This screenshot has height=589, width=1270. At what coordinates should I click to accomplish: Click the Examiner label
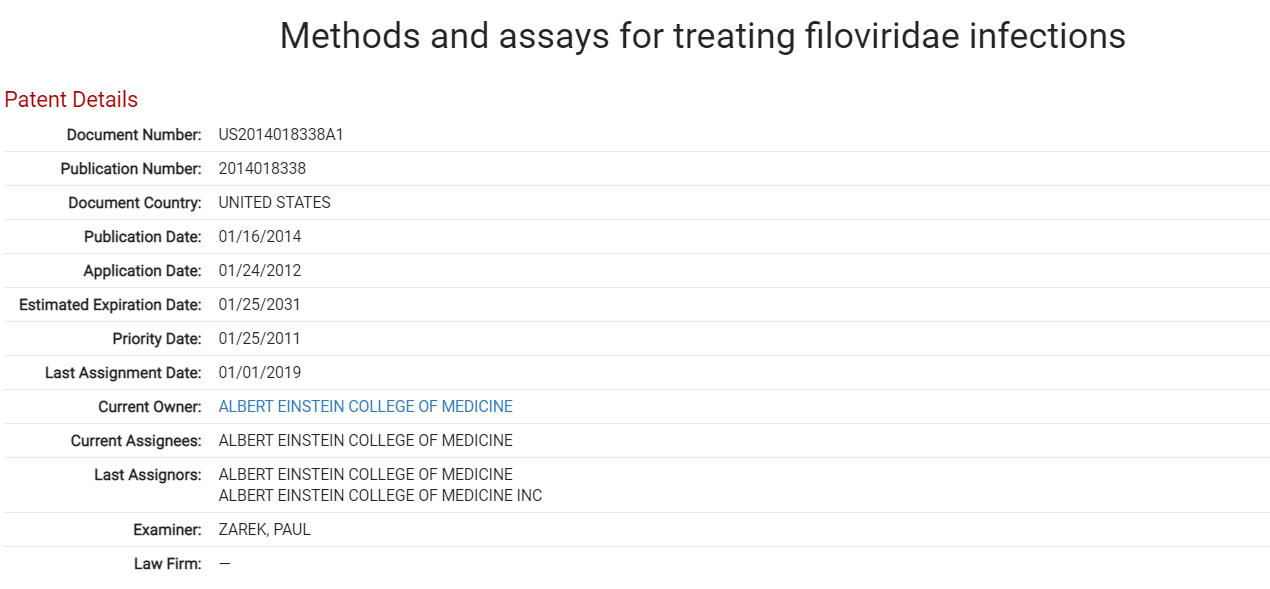click(x=167, y=530)
